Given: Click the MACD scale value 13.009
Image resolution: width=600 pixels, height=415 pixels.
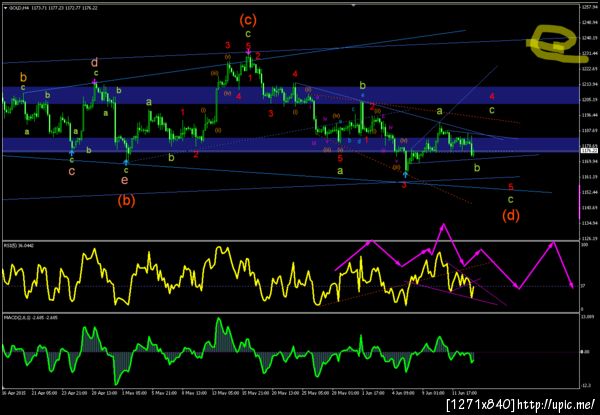Looking at the screenshot, I should [588, 317].
